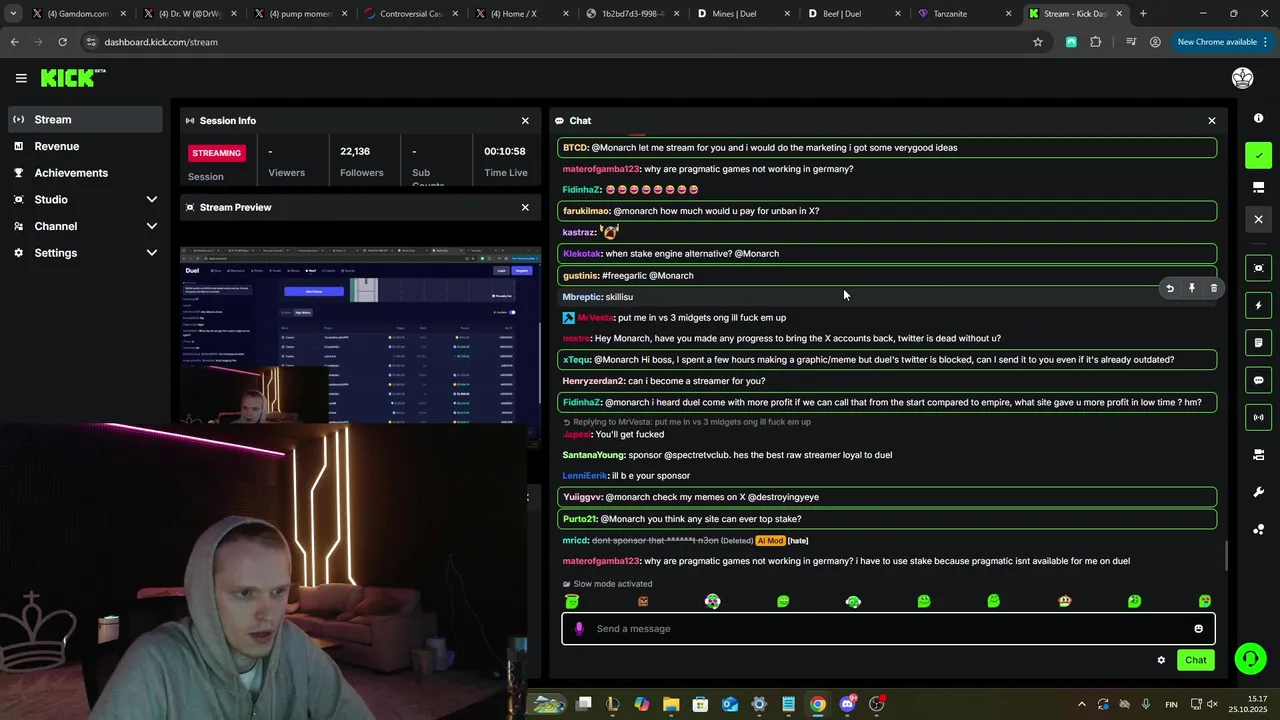Click the info icon in right sidebar
Viewport: 1280px width, 720px height.
[1259, 118]
